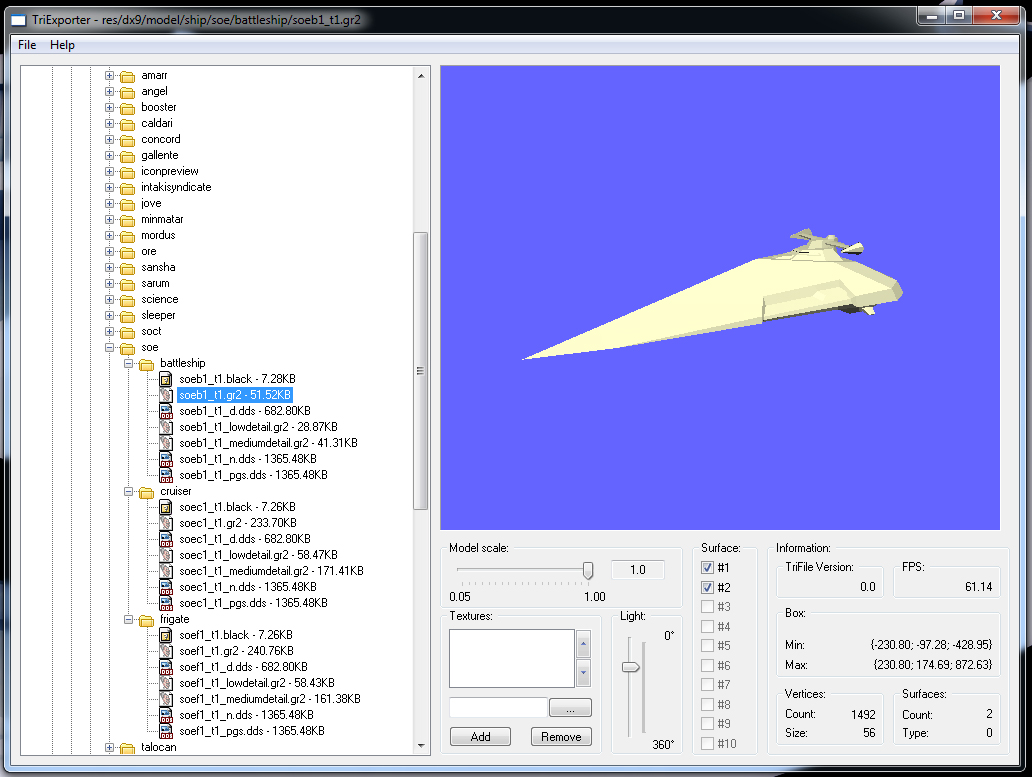Click model icon of soef1_t1_mediumdetail.gr2

click(x=166, y=699)
